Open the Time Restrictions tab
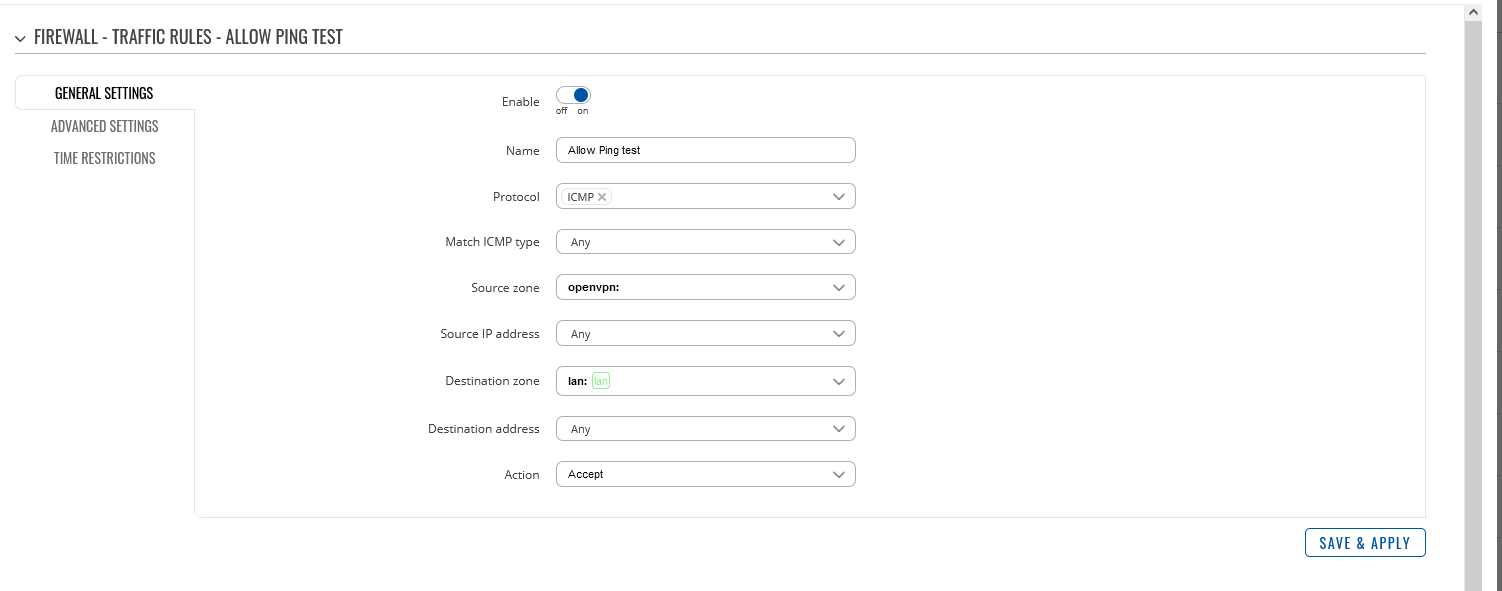The image size is (1502, 591). point(105,158)
